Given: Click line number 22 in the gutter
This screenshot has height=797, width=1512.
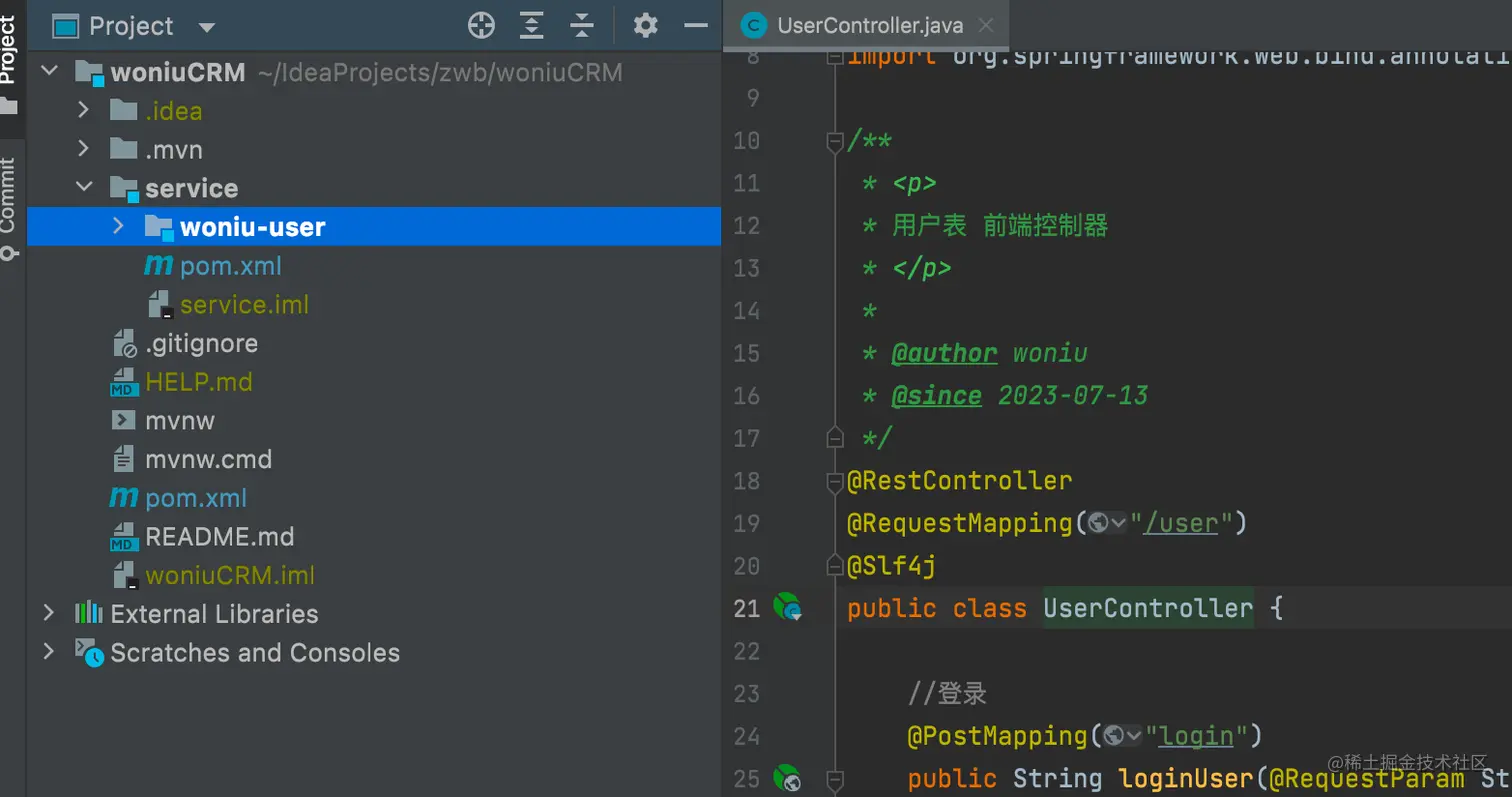Looking at the screenshot, I should [x=747, y=651].
